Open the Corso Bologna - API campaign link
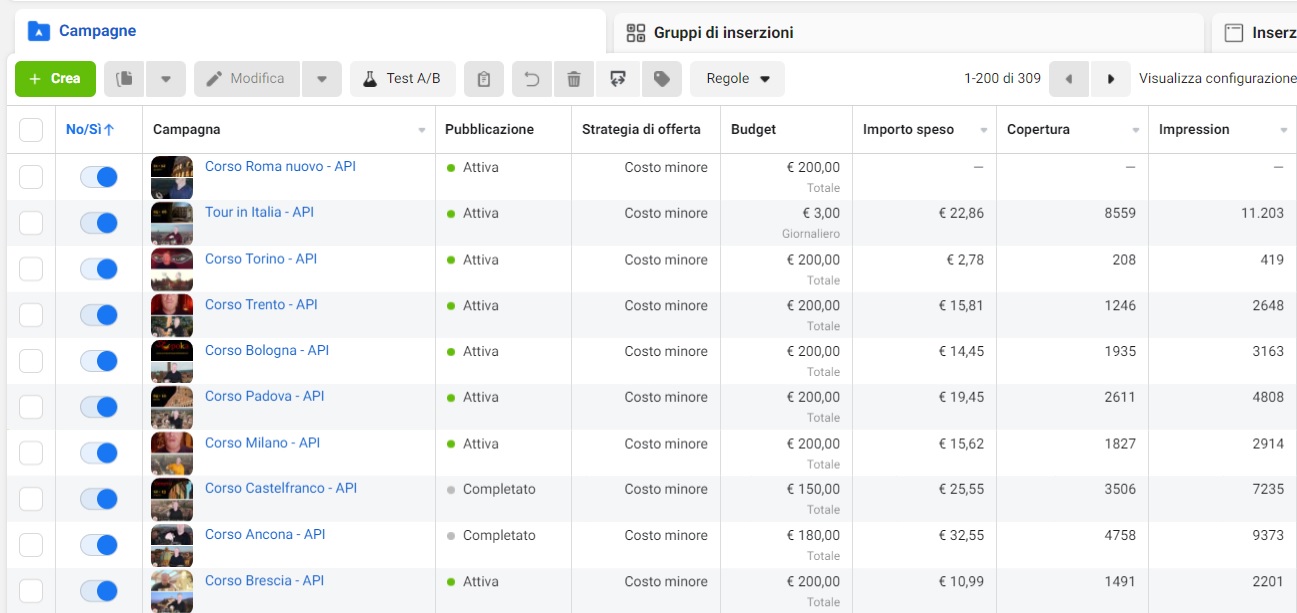Screen dimensions: 1297x613 [x=266, y=350]
